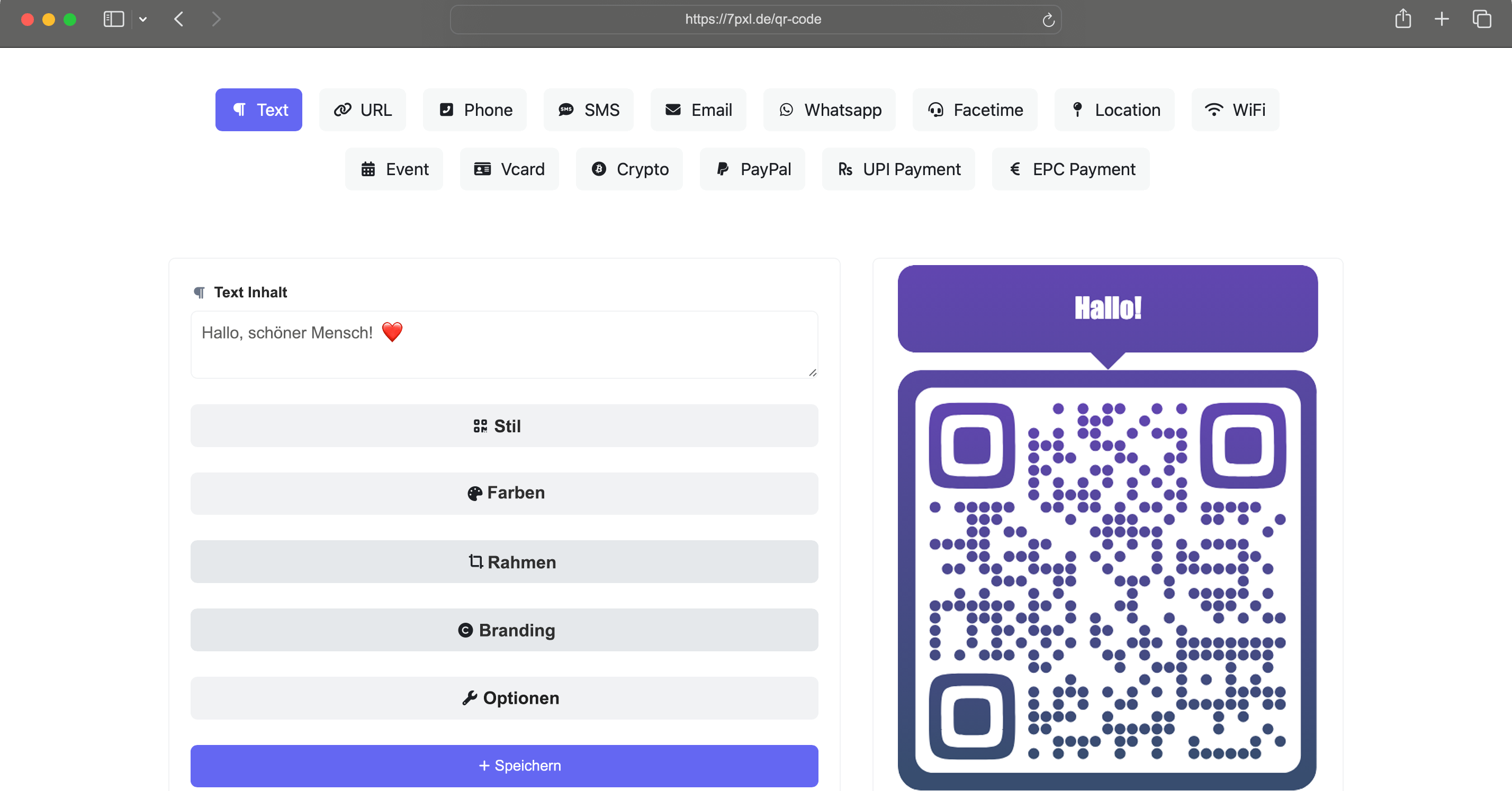Open a new tab with plus icon
The image size is (1512, 791).
pyautogui.click(x=1442, y=19)
